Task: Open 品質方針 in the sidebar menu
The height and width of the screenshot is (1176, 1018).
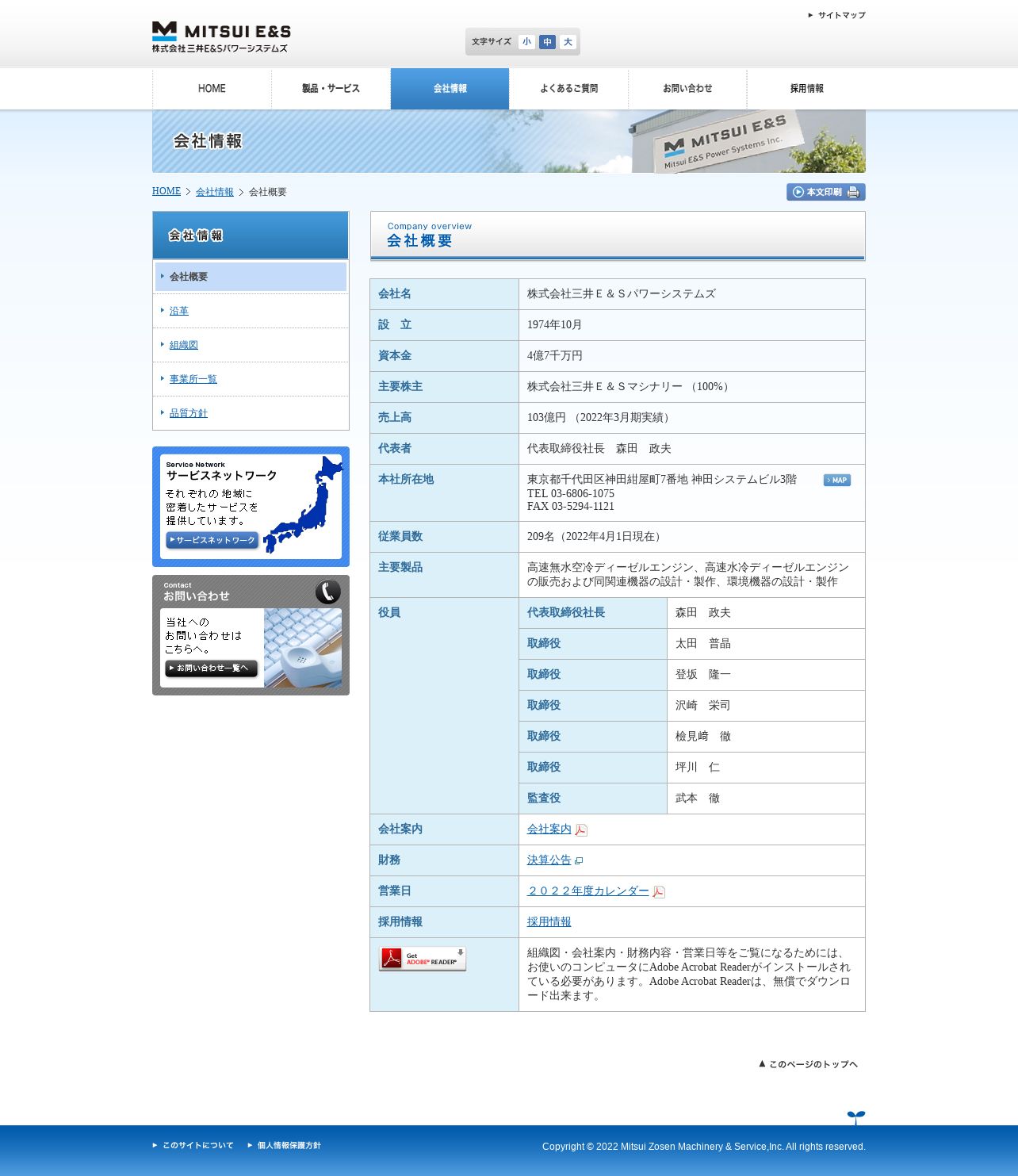Action: 189,413
